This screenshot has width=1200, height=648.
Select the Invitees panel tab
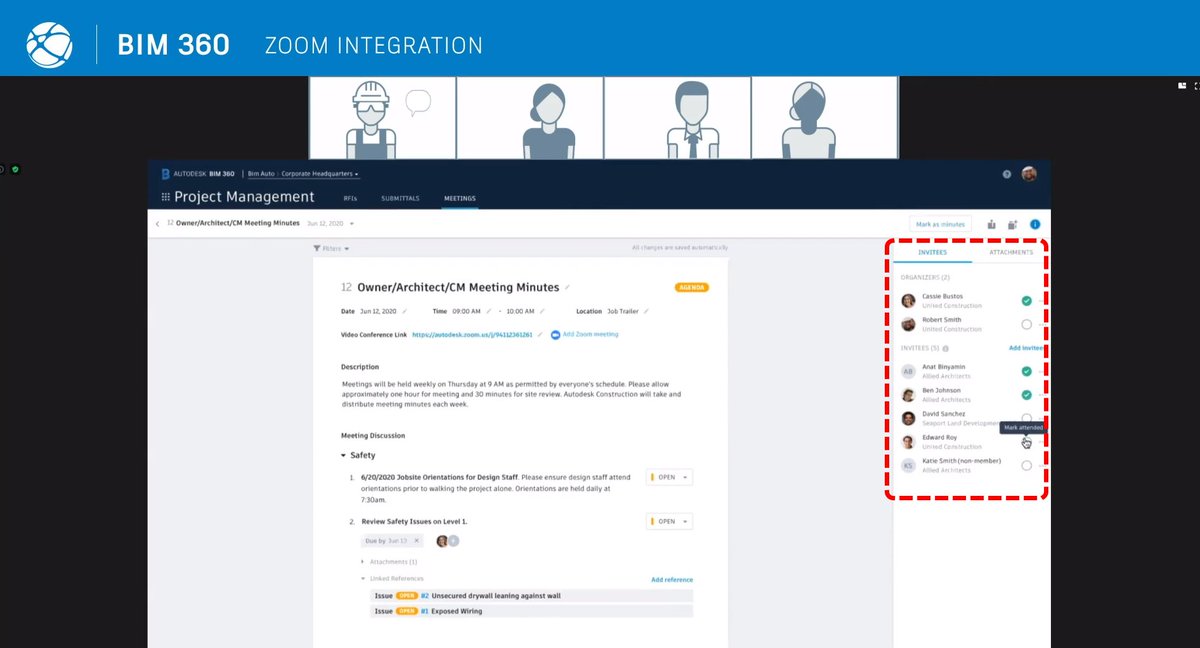[x=932, y=252]
